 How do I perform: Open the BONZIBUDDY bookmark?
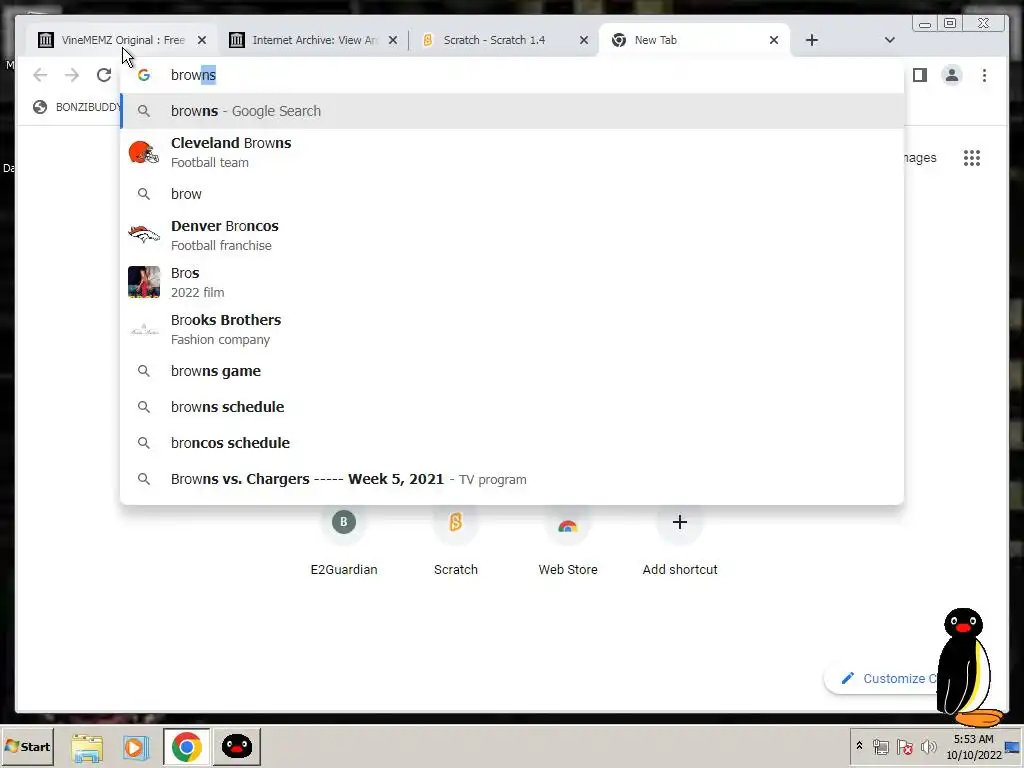click(x=76, y=107)
